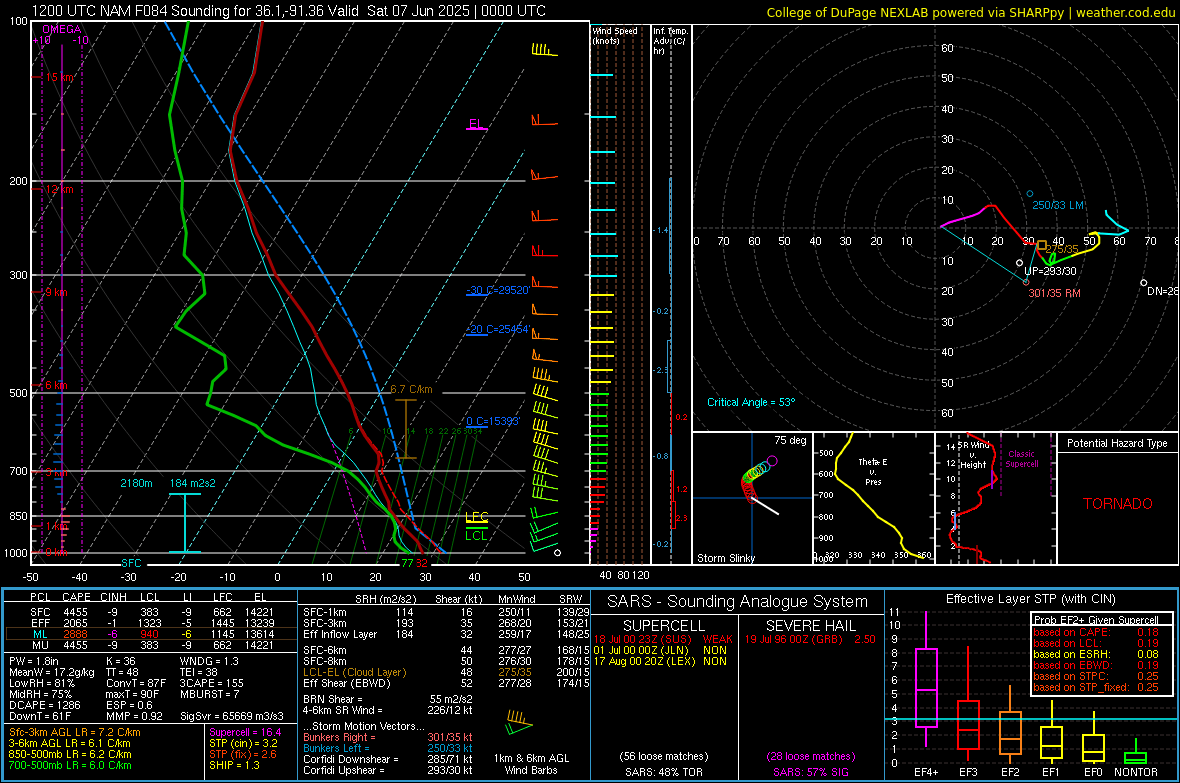Click the SARS - Sounding Analogue System heading
This screenshot has width=1180, height=783.
[738, 602]
